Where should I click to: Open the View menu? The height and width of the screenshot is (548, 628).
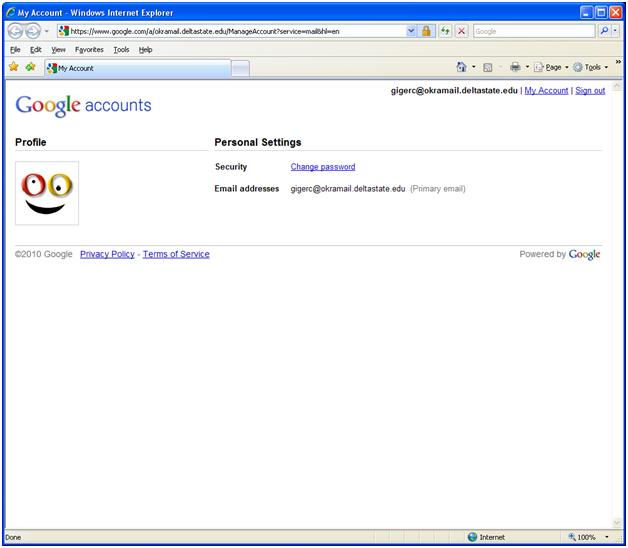pyautogui.click(x=58, y=50)
